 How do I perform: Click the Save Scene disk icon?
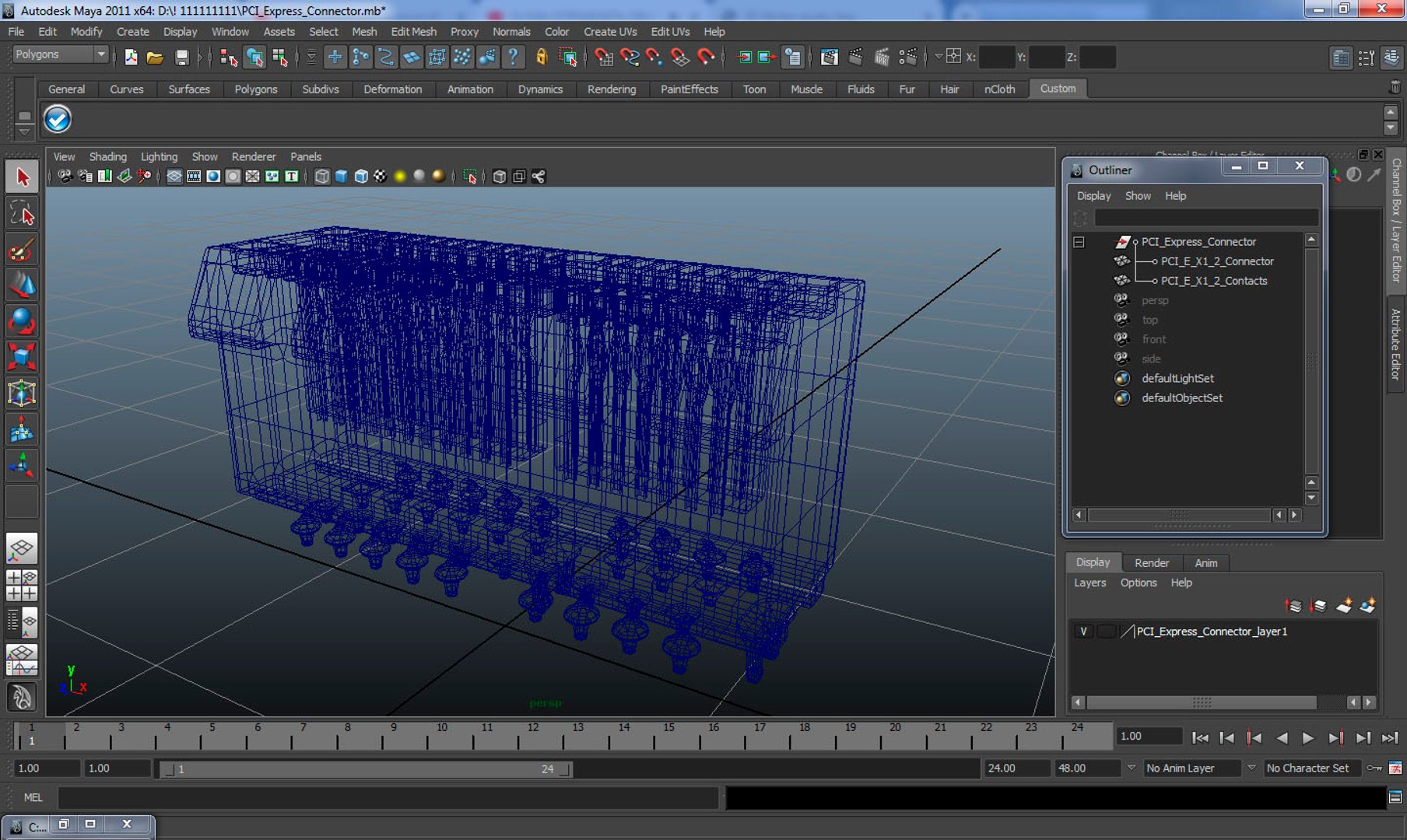181,58
